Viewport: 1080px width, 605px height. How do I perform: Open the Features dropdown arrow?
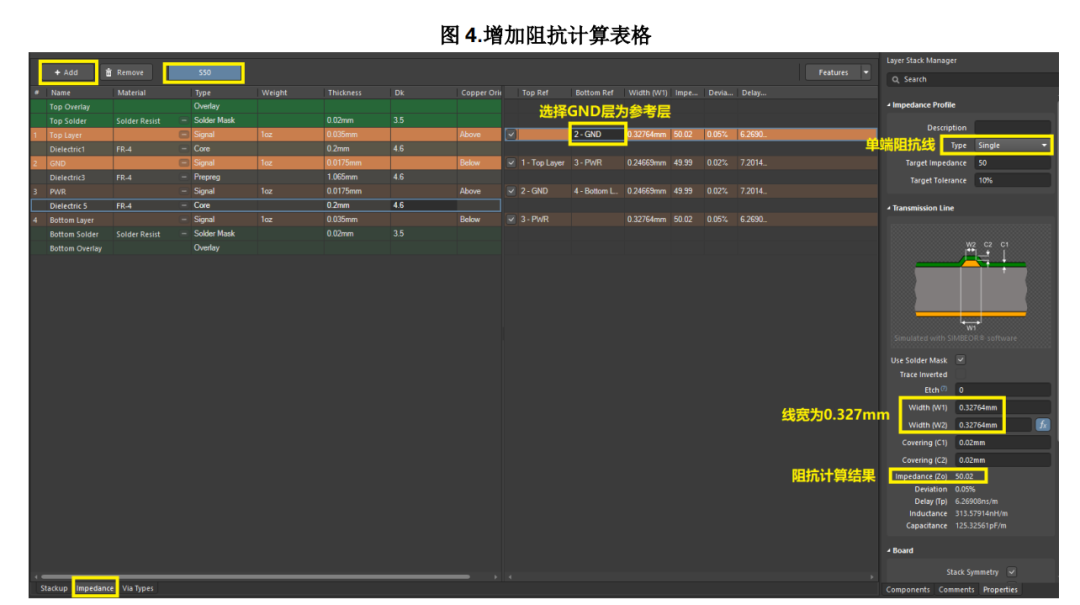(x=866, y=72)
